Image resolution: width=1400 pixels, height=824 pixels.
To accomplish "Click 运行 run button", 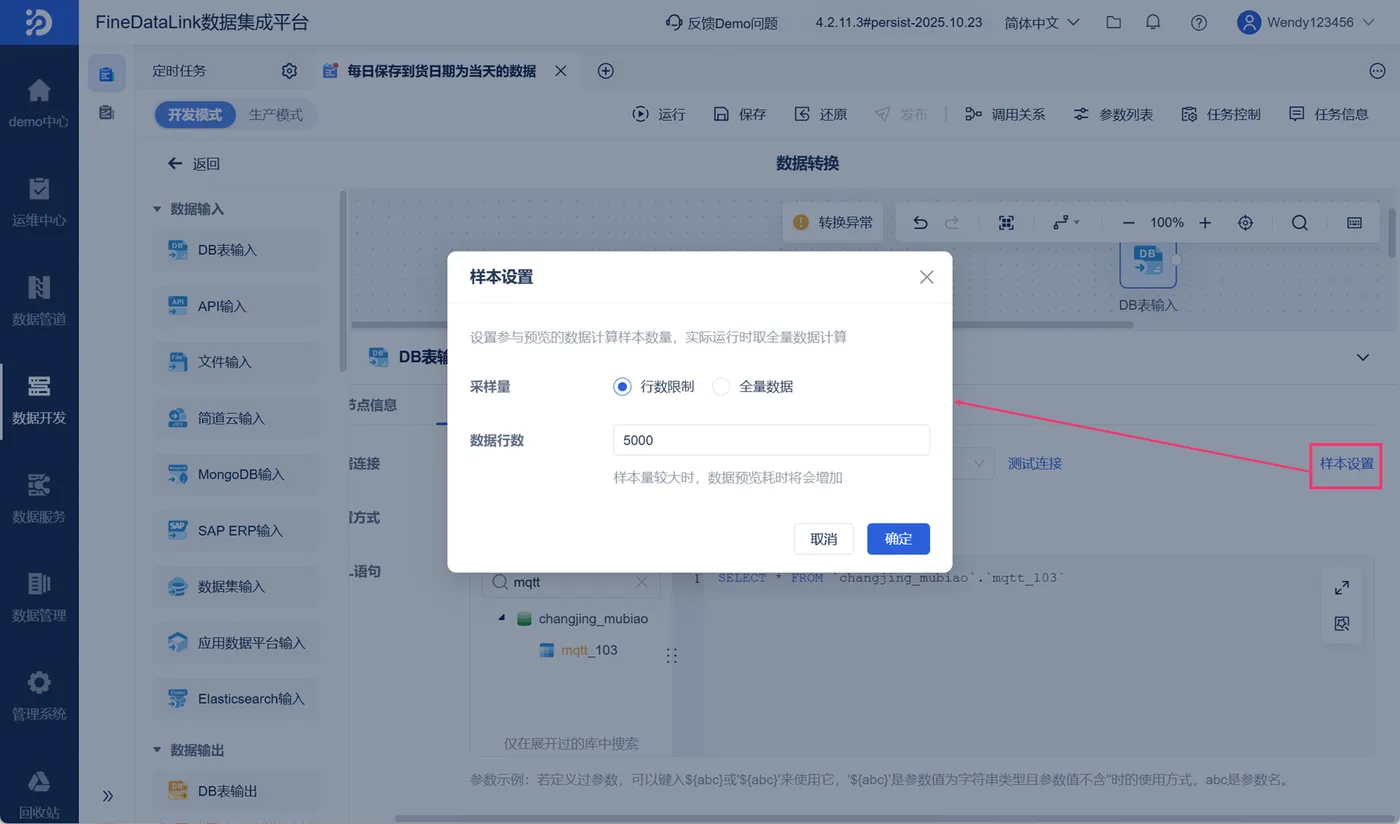I will click(x=659, y=114).
